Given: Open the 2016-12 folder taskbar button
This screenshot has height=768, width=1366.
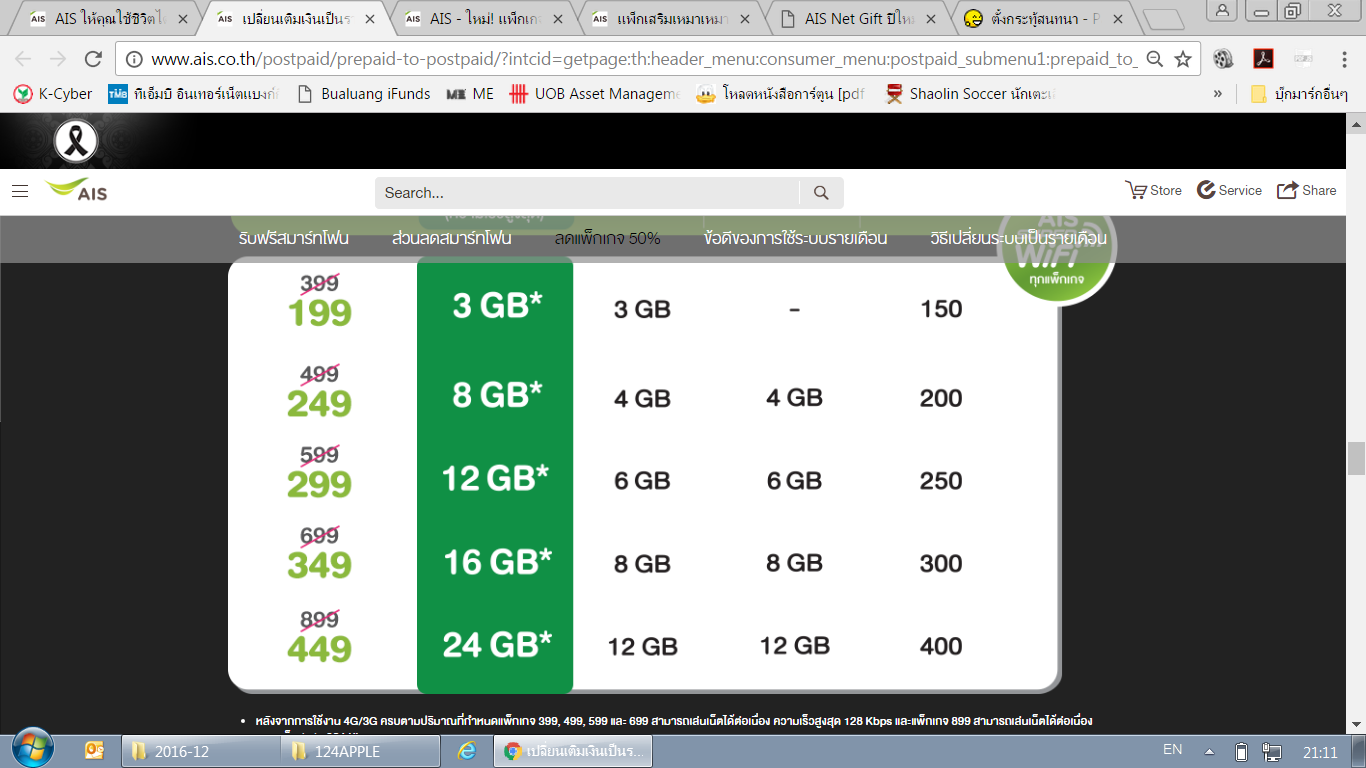Looking at the screenshot, I should coord(200,751).
